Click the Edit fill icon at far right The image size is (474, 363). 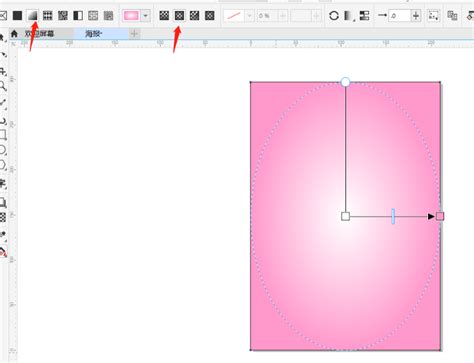(470, 16)
